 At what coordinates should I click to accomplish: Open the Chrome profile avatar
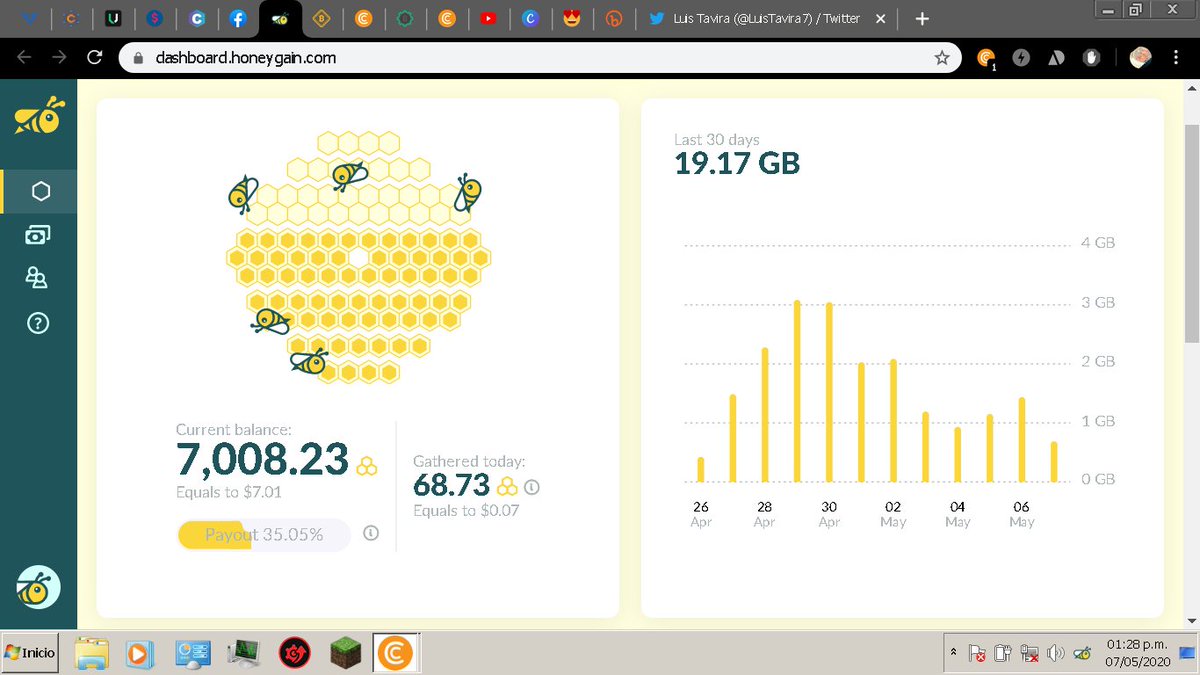tap(1141, 58)
